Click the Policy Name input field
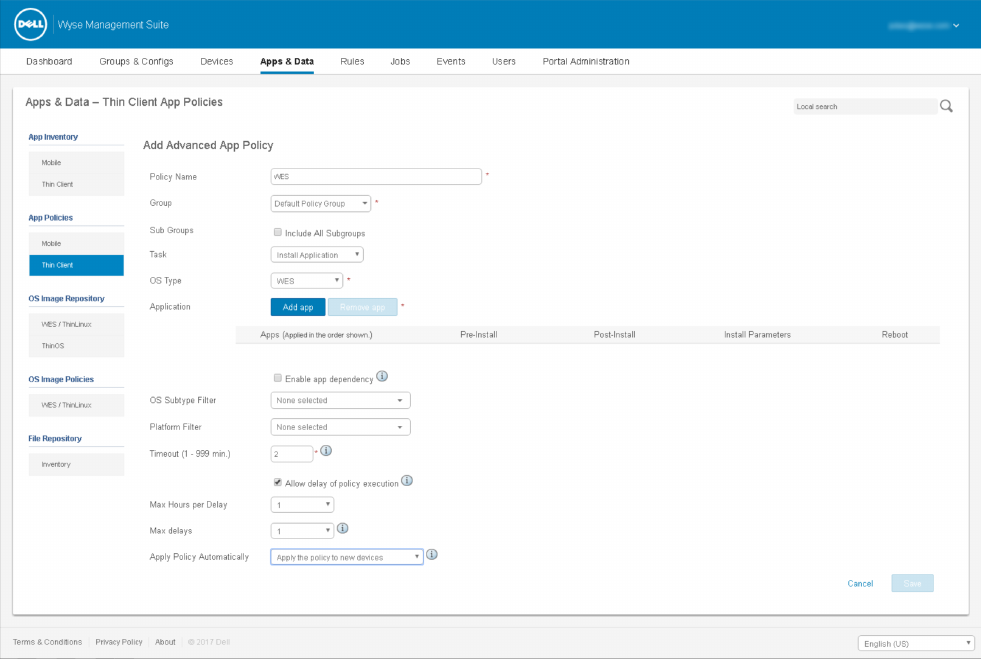The width and height of the screenshot is (981, 659). click(376, 176)
